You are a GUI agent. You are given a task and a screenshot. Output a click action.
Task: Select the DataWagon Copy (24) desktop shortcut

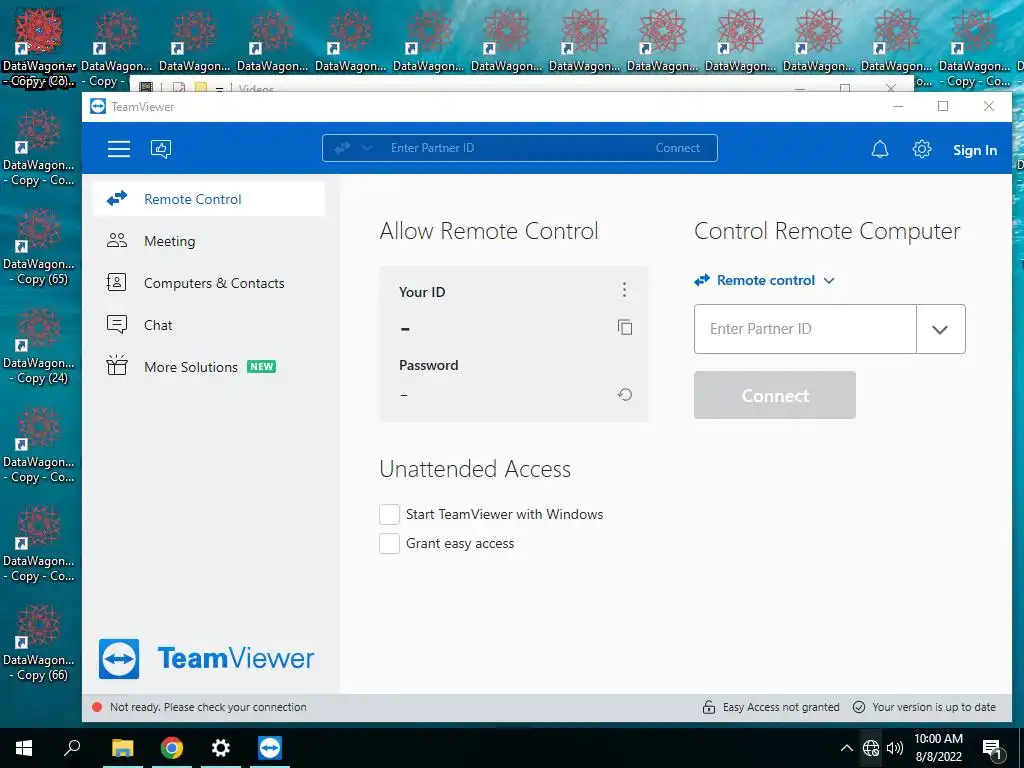[39, 347]
